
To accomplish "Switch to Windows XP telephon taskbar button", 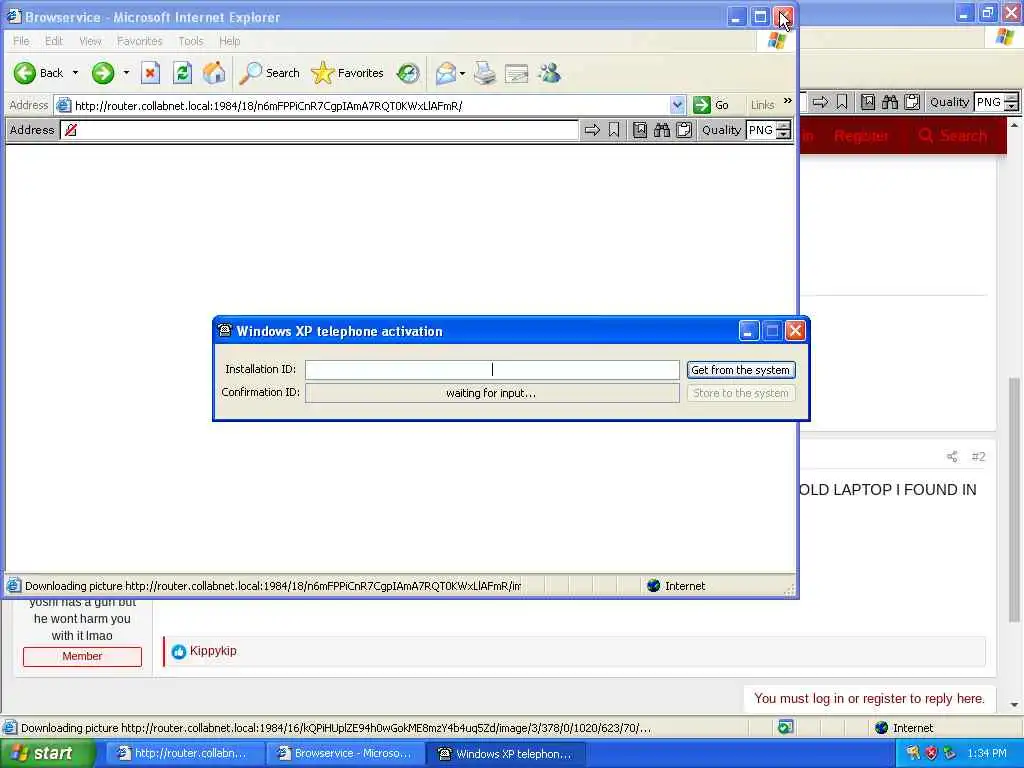I will (x=505, y=754).
